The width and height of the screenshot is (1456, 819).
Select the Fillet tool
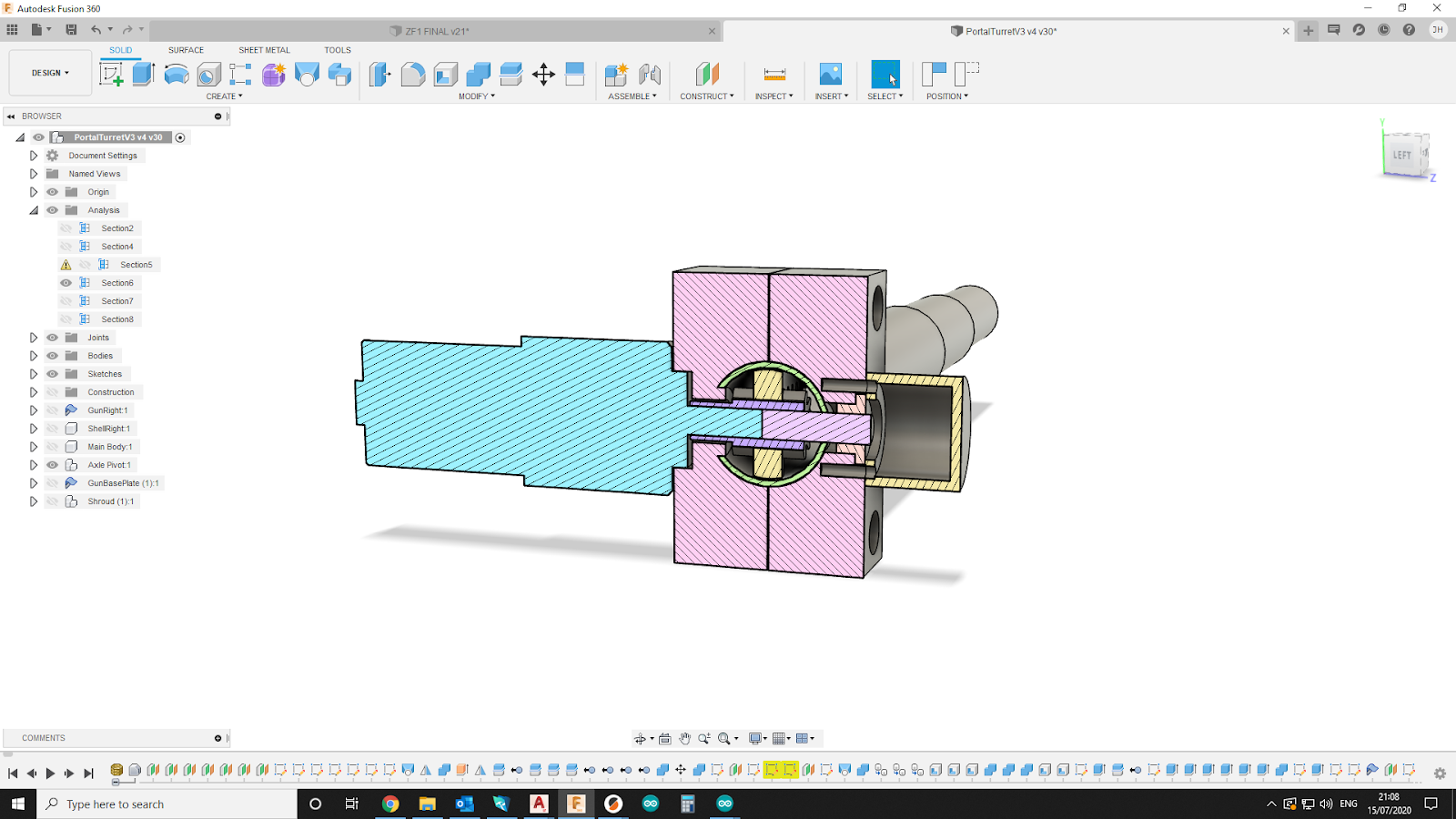[x=413, y=75]
